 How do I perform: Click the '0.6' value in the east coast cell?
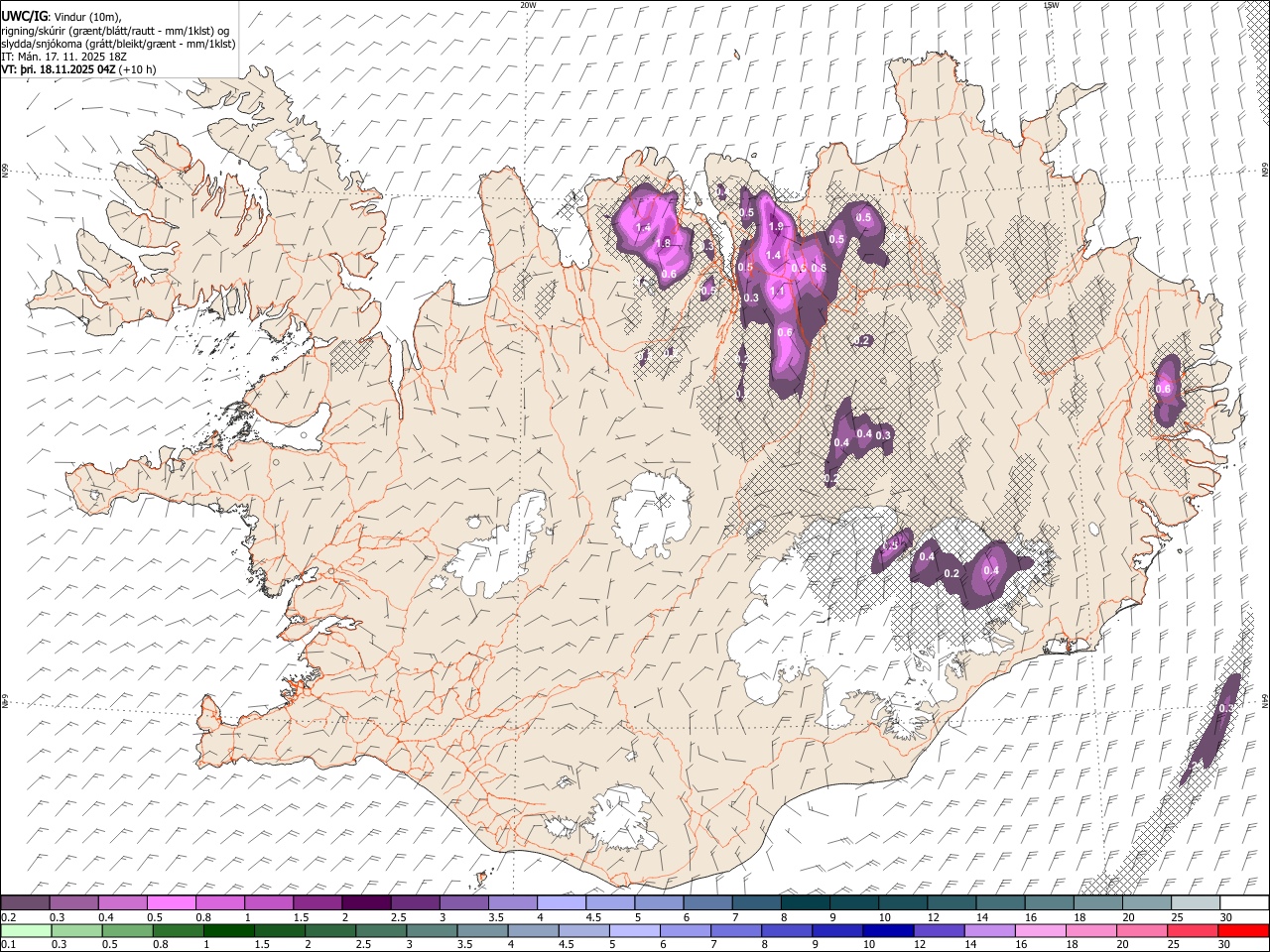click(x=1164, y=390)
